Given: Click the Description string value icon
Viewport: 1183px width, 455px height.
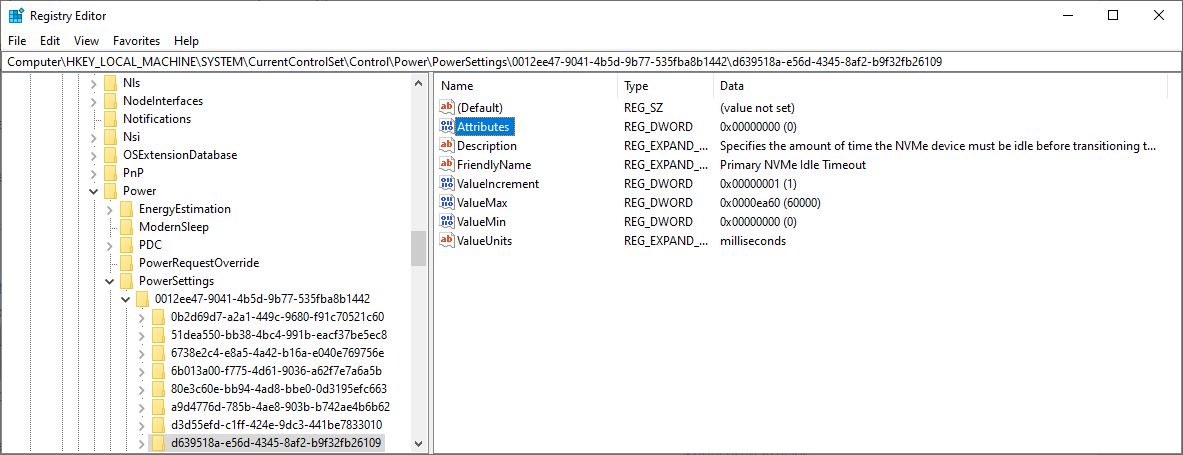Looking at the screenshot, I should pyautogui.click(x=447, y=146).
